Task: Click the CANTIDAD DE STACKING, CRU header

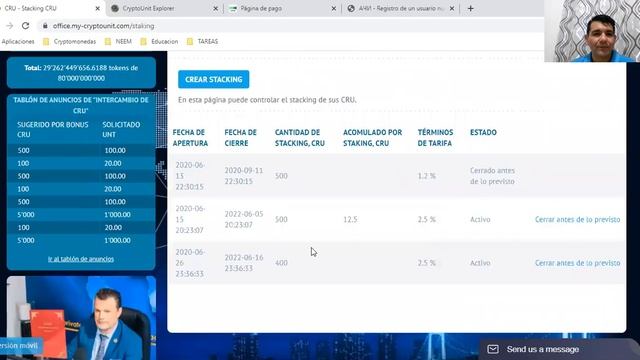Action: click(300, 138)
